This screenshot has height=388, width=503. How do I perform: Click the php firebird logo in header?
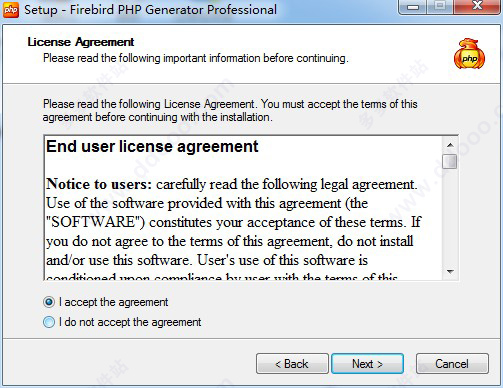point(469,54)
